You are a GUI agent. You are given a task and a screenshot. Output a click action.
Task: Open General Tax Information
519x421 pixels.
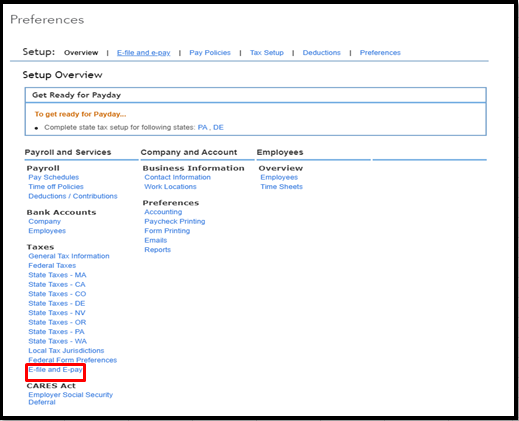coord(69,256)
